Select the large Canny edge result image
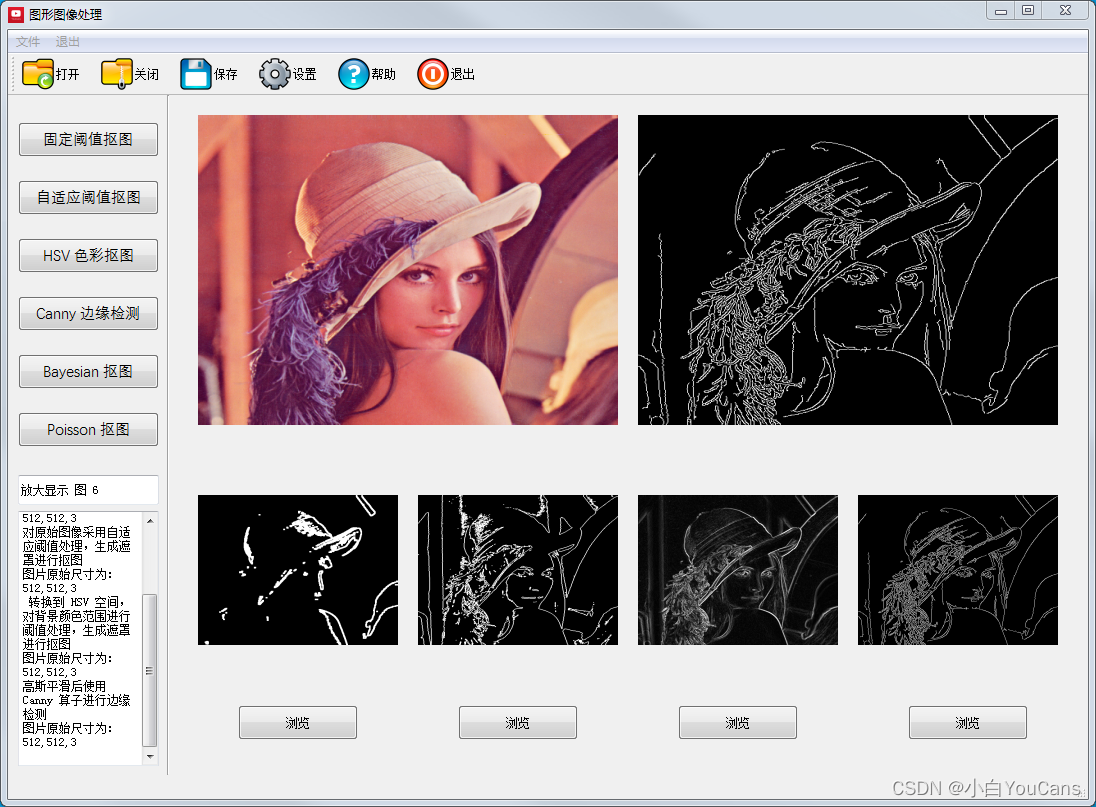Viewport: 1096px width, 807px height. pos(848,270)
